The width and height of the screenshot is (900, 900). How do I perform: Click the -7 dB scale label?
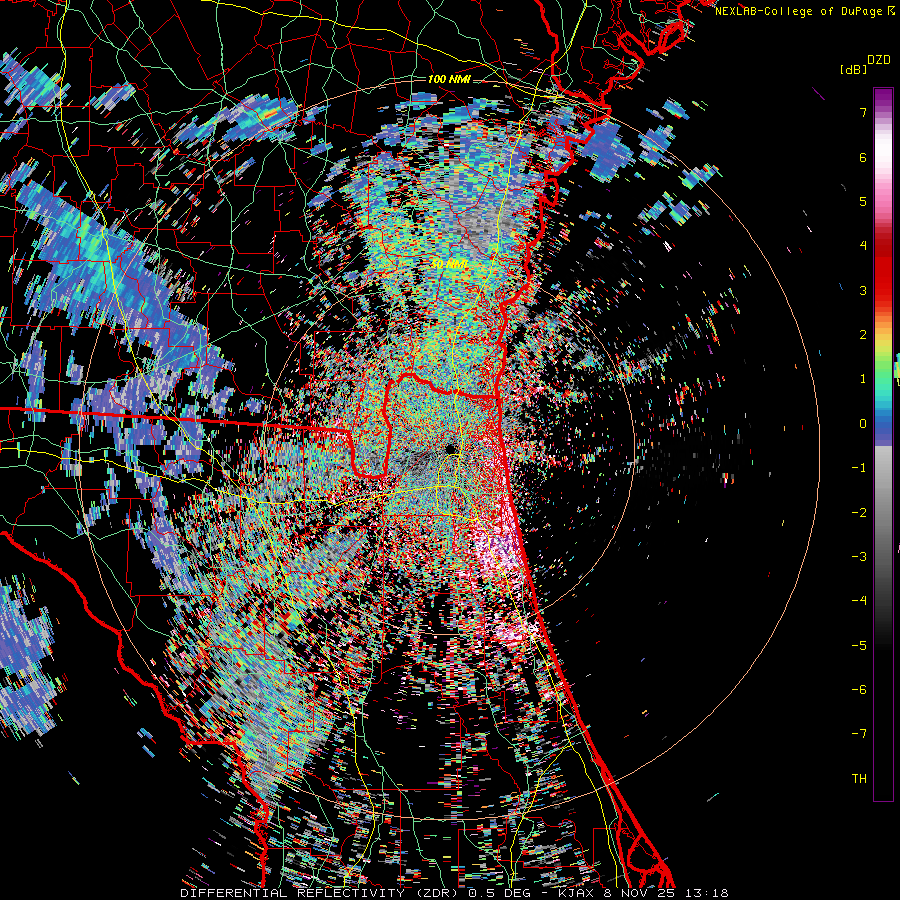point(859,734)
